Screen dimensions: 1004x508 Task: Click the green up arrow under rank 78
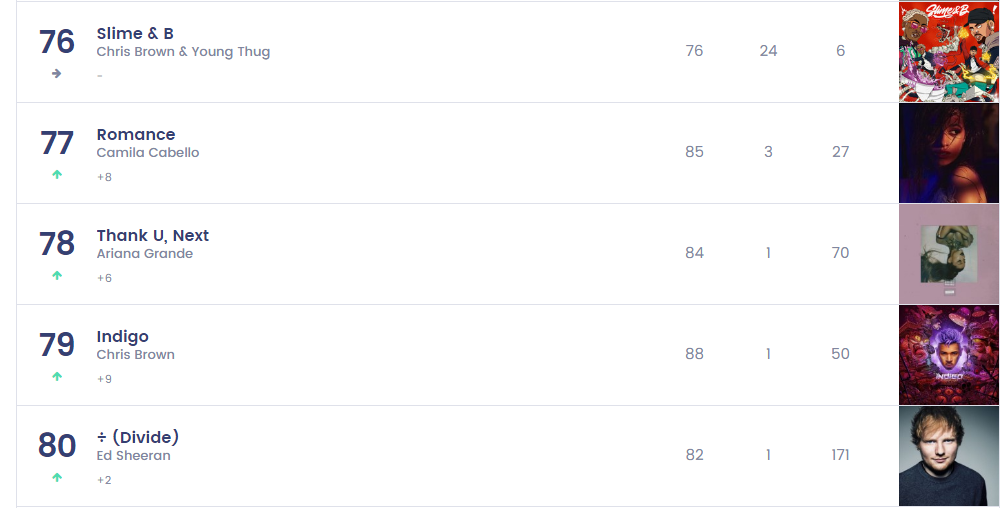[x=57, y=275]
